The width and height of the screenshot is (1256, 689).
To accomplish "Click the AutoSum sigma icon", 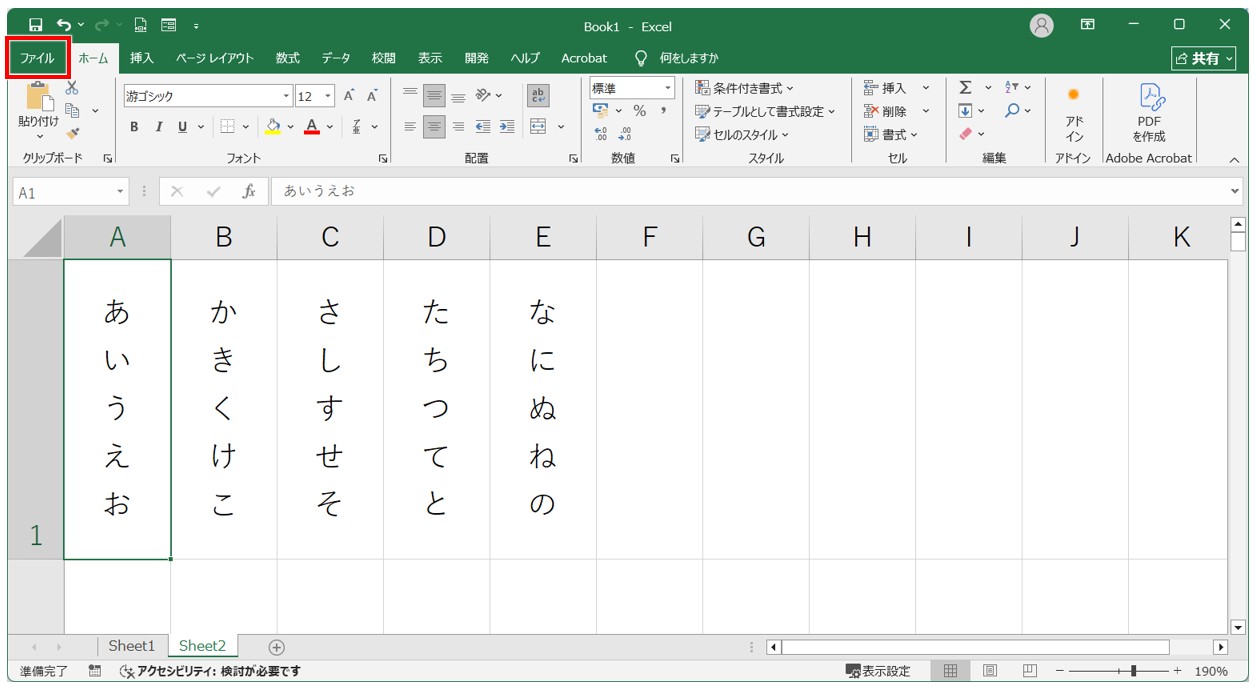I will (965, 88).
